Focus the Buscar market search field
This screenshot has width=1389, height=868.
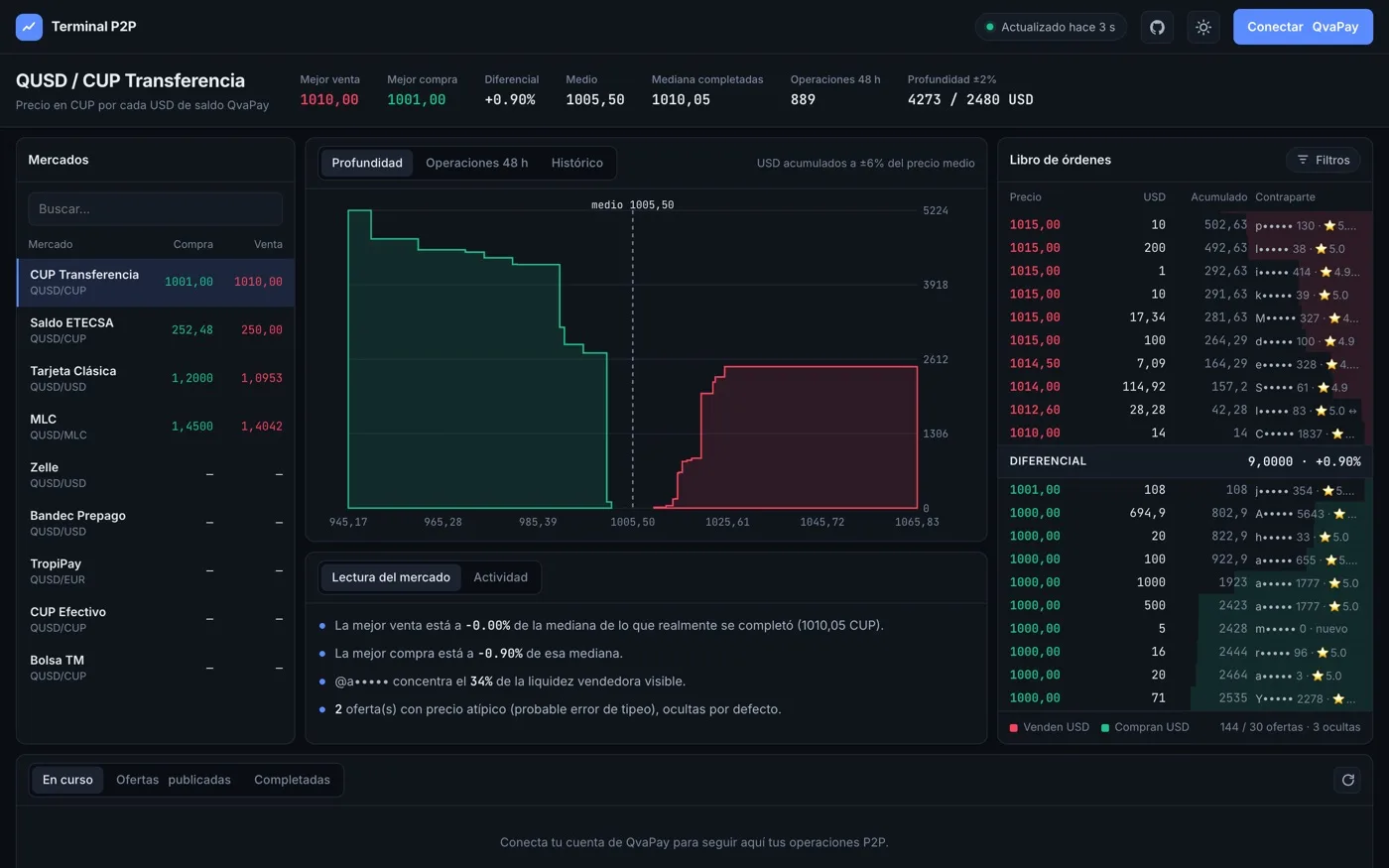(156, 209)
